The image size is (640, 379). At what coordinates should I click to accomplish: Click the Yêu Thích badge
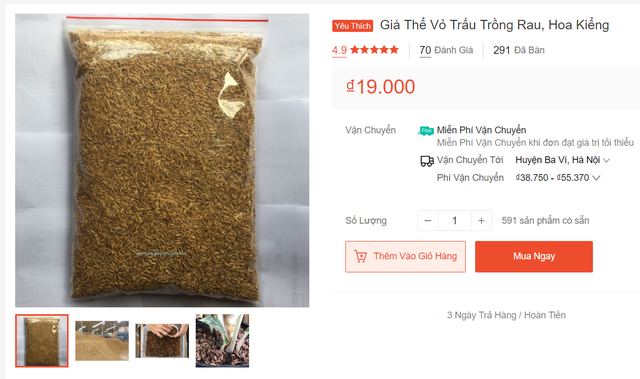tap(353, 26)
